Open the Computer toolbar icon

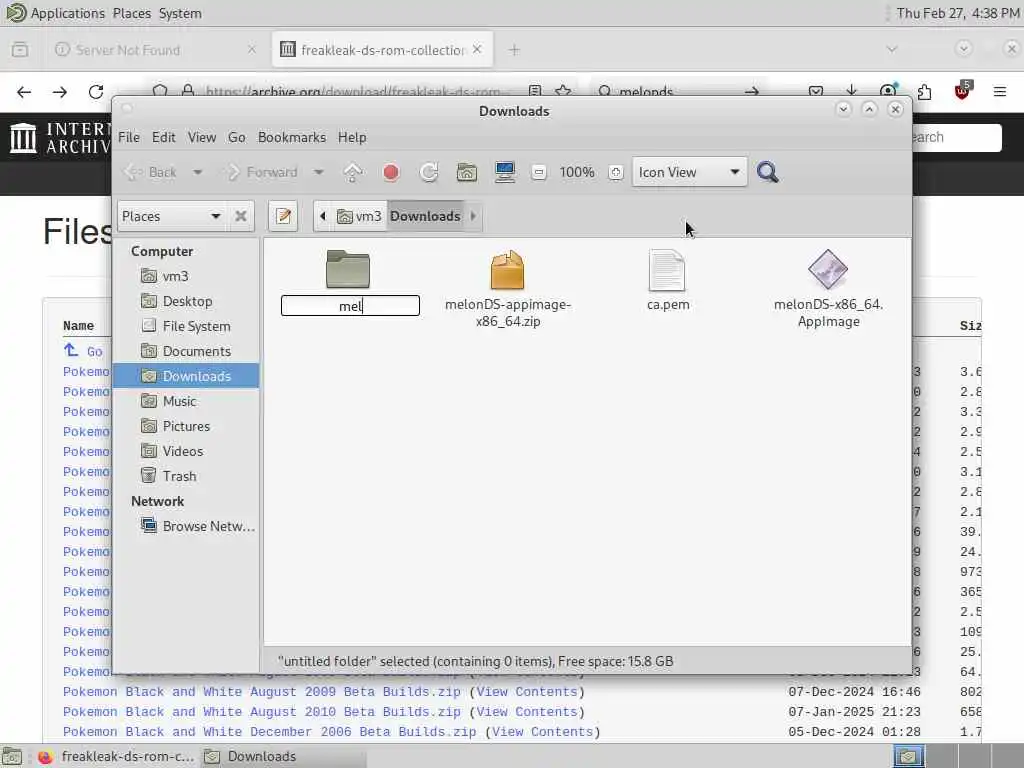pyautogui.click(x=504, y=172)
